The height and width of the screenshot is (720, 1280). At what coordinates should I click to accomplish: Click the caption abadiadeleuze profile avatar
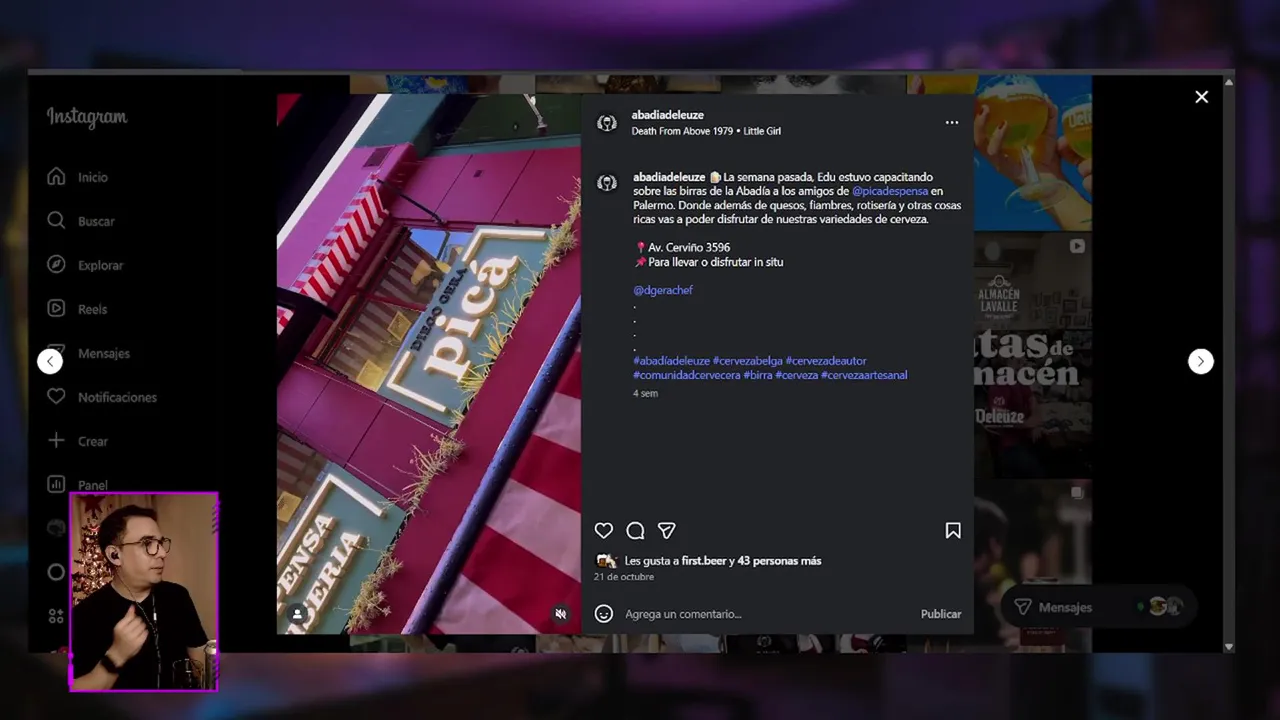(607, 183)
